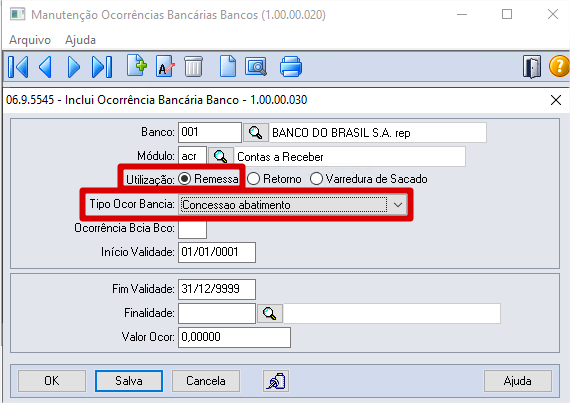Click the icon button beside Cancela
Image resolution: width=570 pixels, height=403 pixels.
coord(276,381)
